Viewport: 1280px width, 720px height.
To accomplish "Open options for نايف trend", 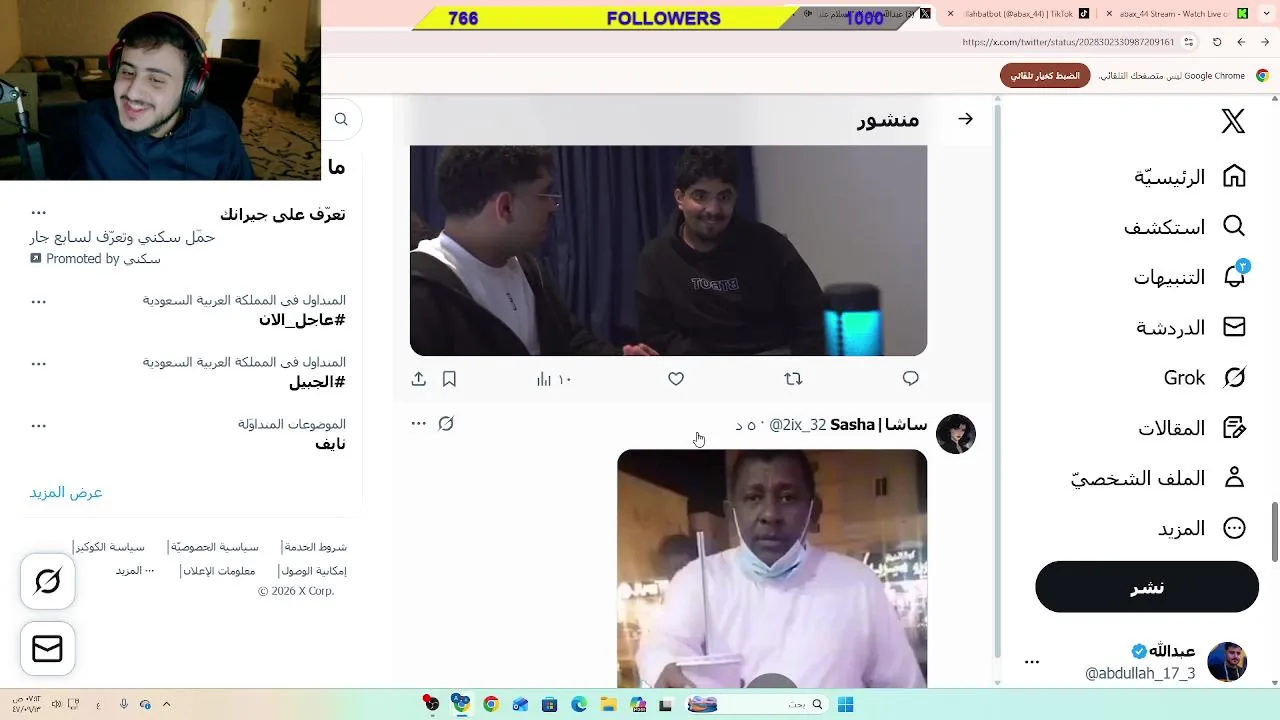I will [x=38, y=425].
